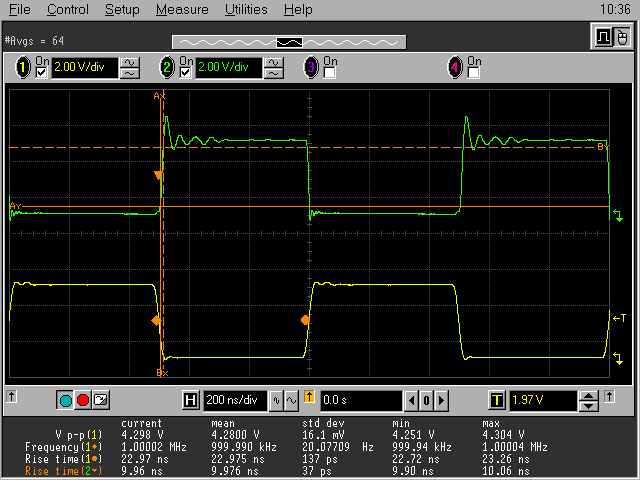Open the Help menu
Viewport: 640px width, 480px height.
[x=298, y=9]
